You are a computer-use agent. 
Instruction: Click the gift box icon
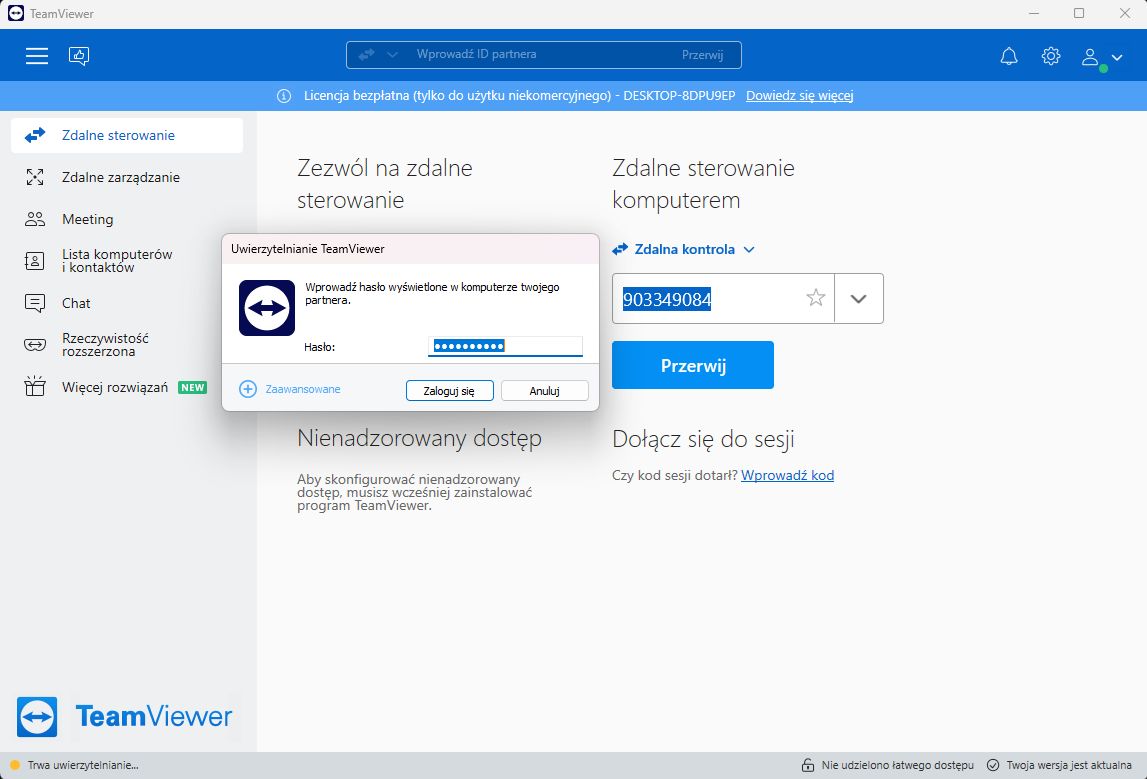34,386
